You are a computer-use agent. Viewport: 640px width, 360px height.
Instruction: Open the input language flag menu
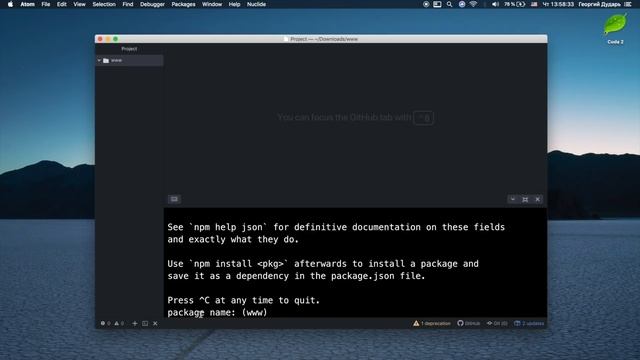pos(534,4)
